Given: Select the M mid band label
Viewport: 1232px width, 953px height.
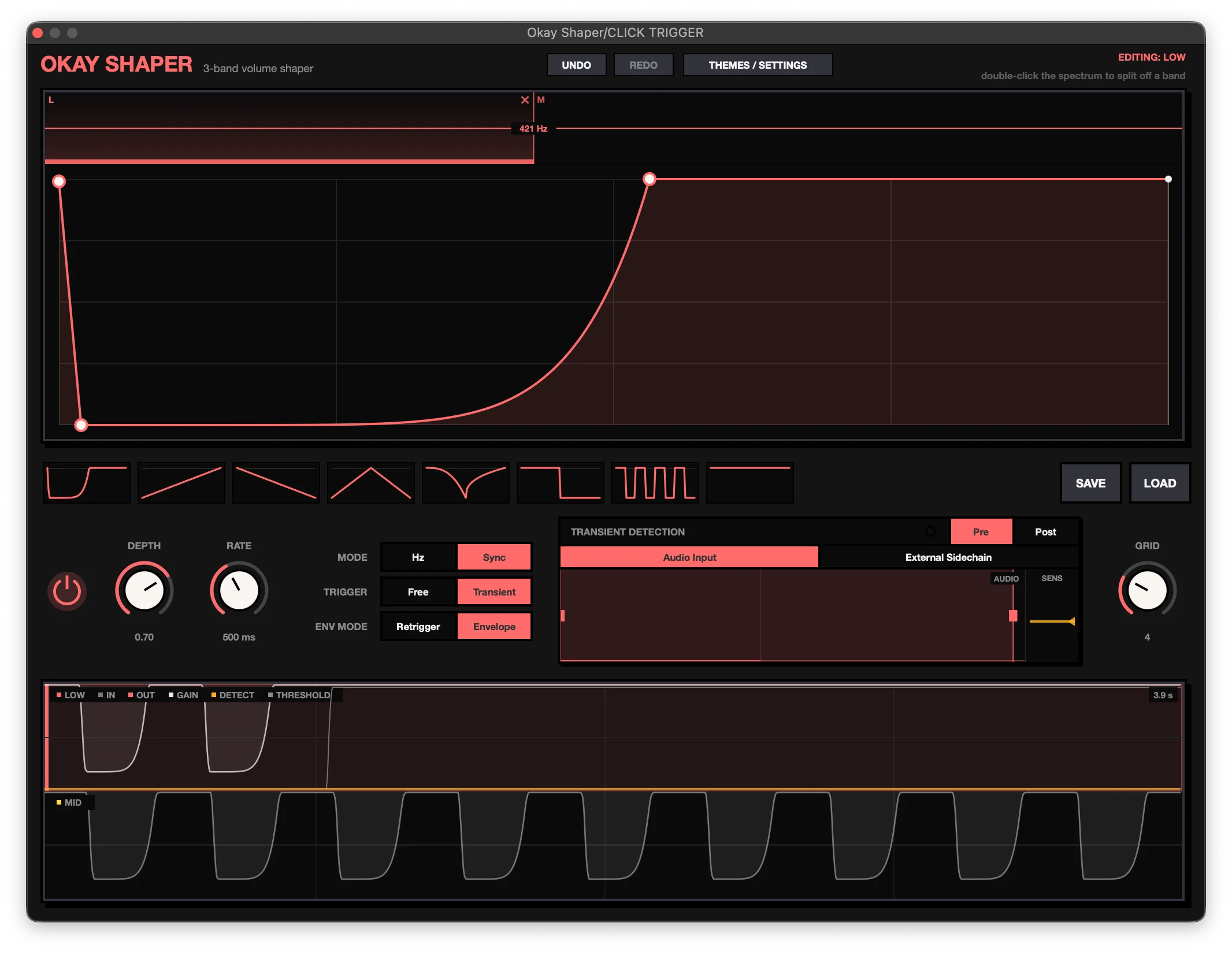Looking at the screenshot, I should point(541,100).
